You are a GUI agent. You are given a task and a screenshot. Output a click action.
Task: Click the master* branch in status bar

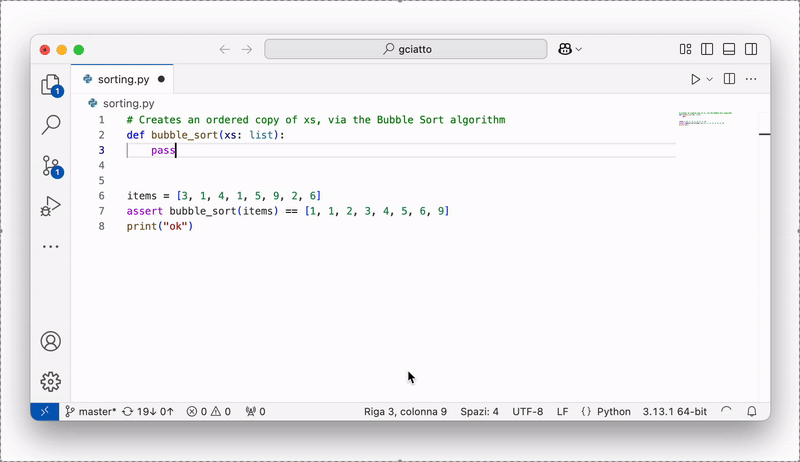[x=91, y=411]
